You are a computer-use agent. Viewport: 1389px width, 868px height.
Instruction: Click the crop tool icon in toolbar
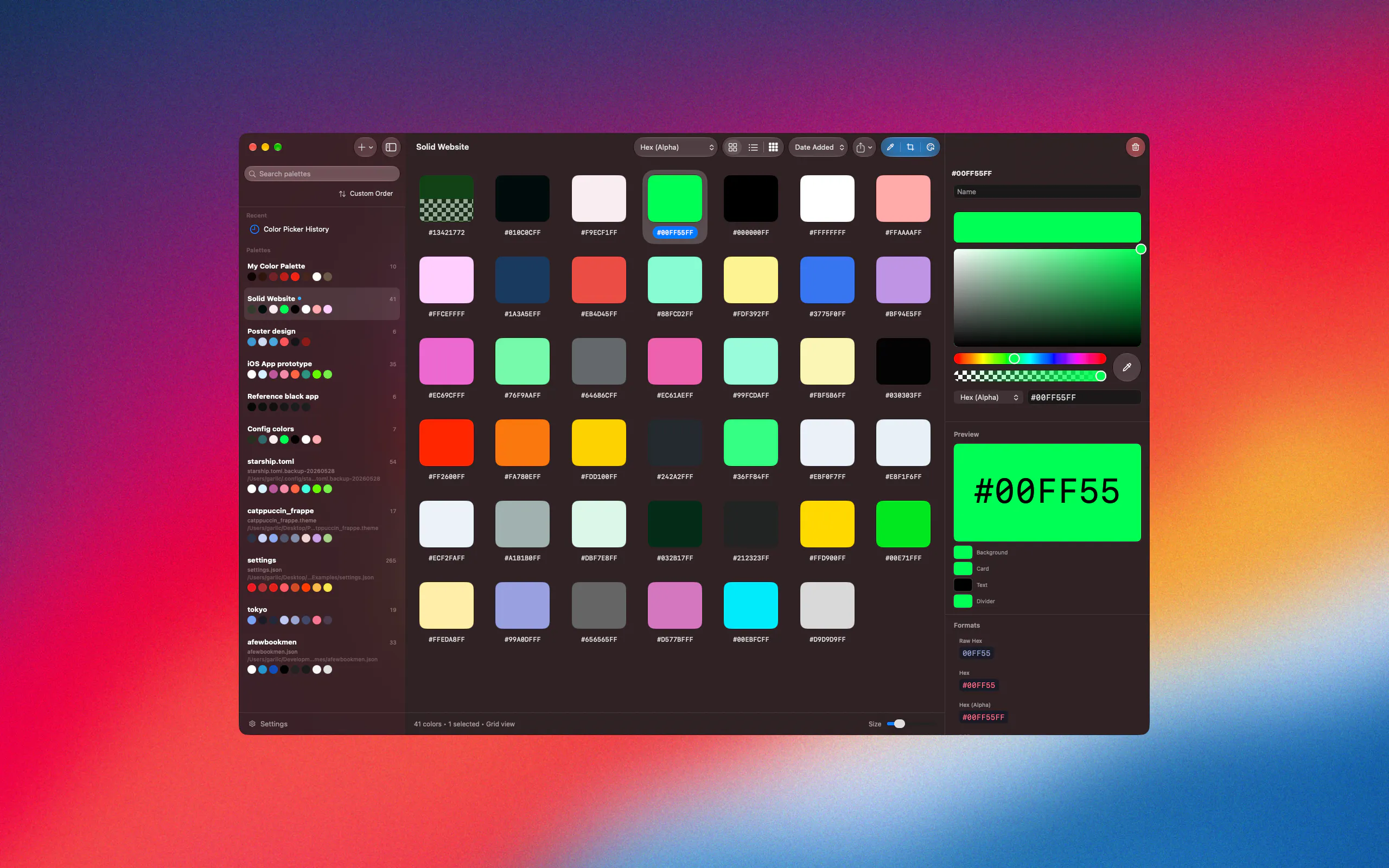click(x=910, y=147)
